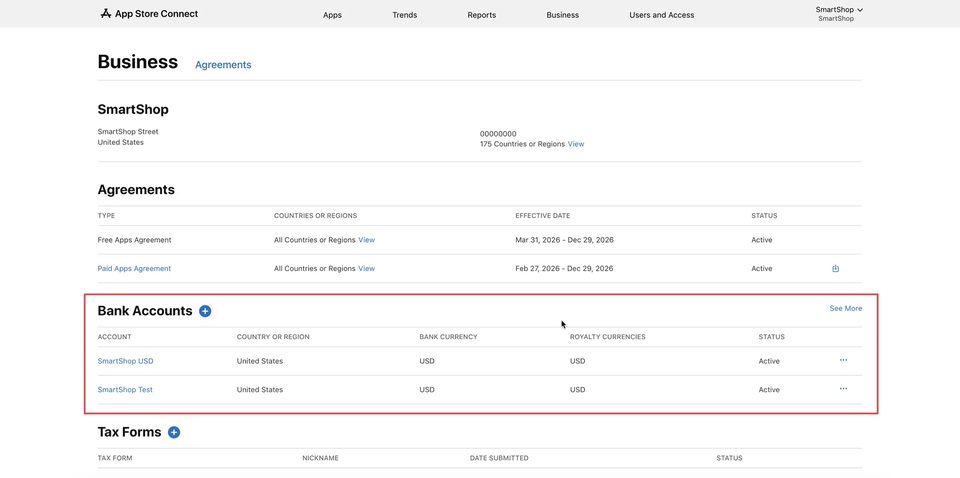Click See More for bank accounts
The width and height of the screenshot is (960, 478).
click(846, 308)
